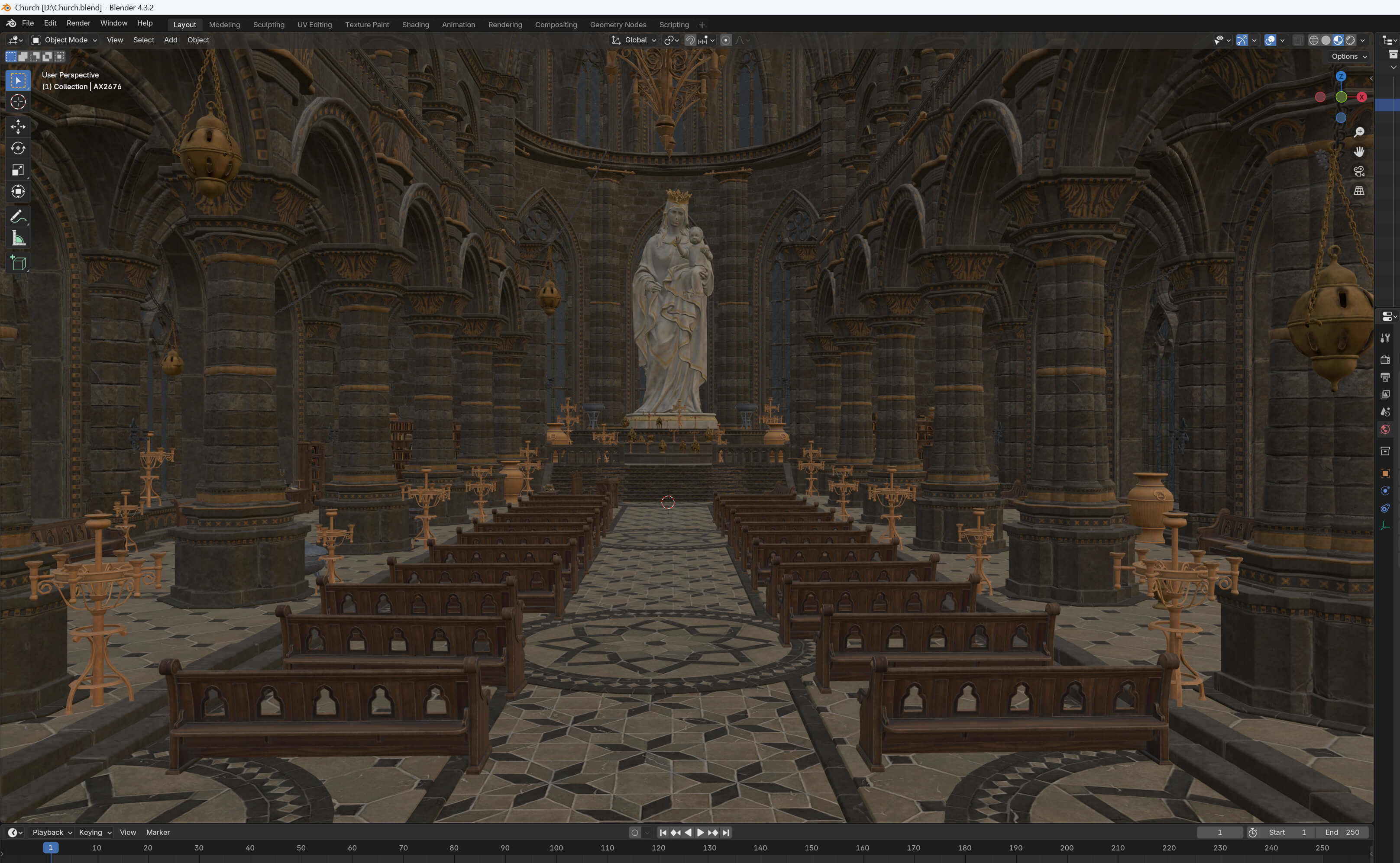Viewport: 1400px width, 863px height.
Task: Open the Collection properties tab
Action: click(x=1385, y=451)
